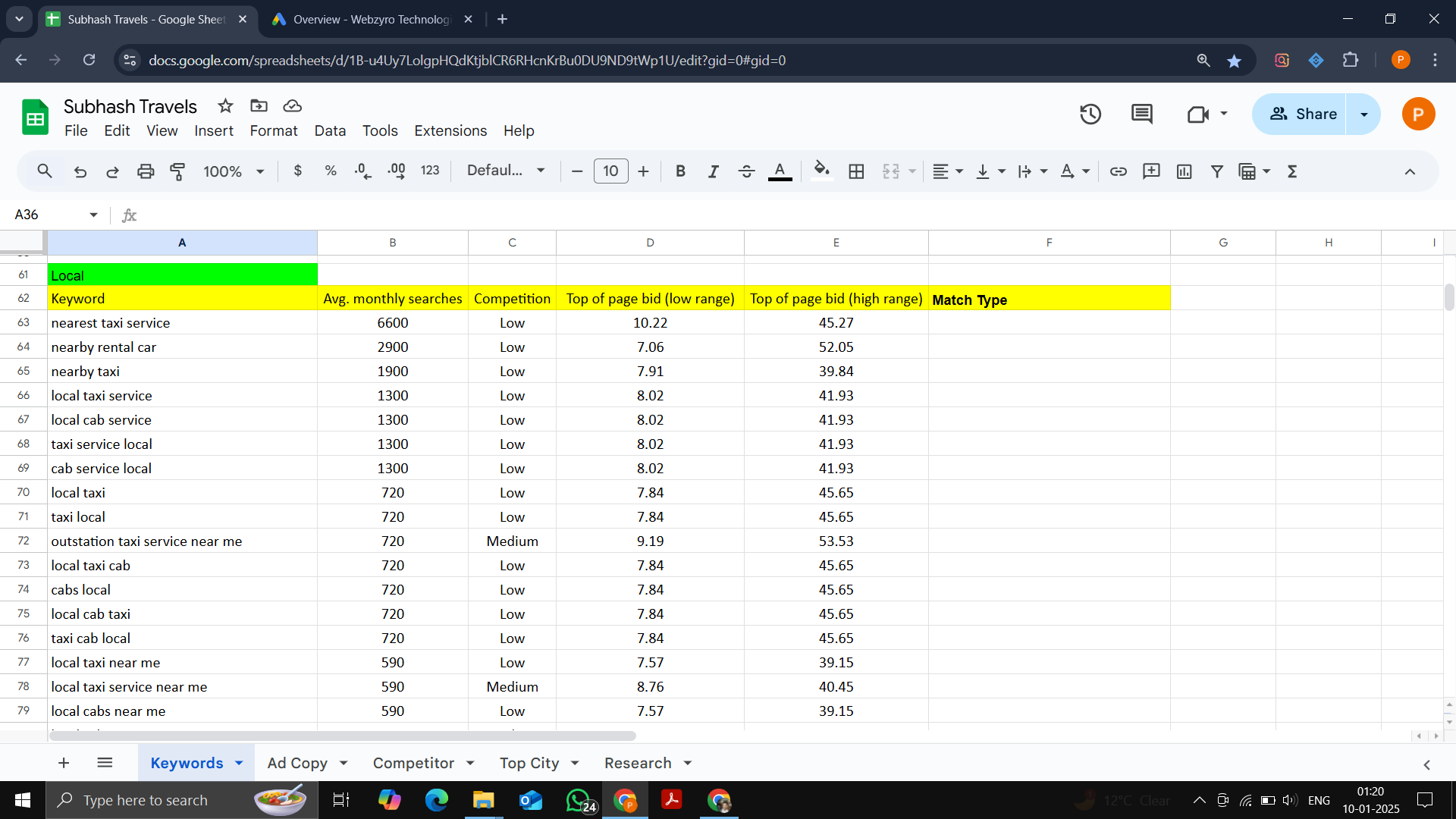This screenshot has height=819, width=1456.
Task: Select the Paint format roller icon
Action: coord(177,171)
